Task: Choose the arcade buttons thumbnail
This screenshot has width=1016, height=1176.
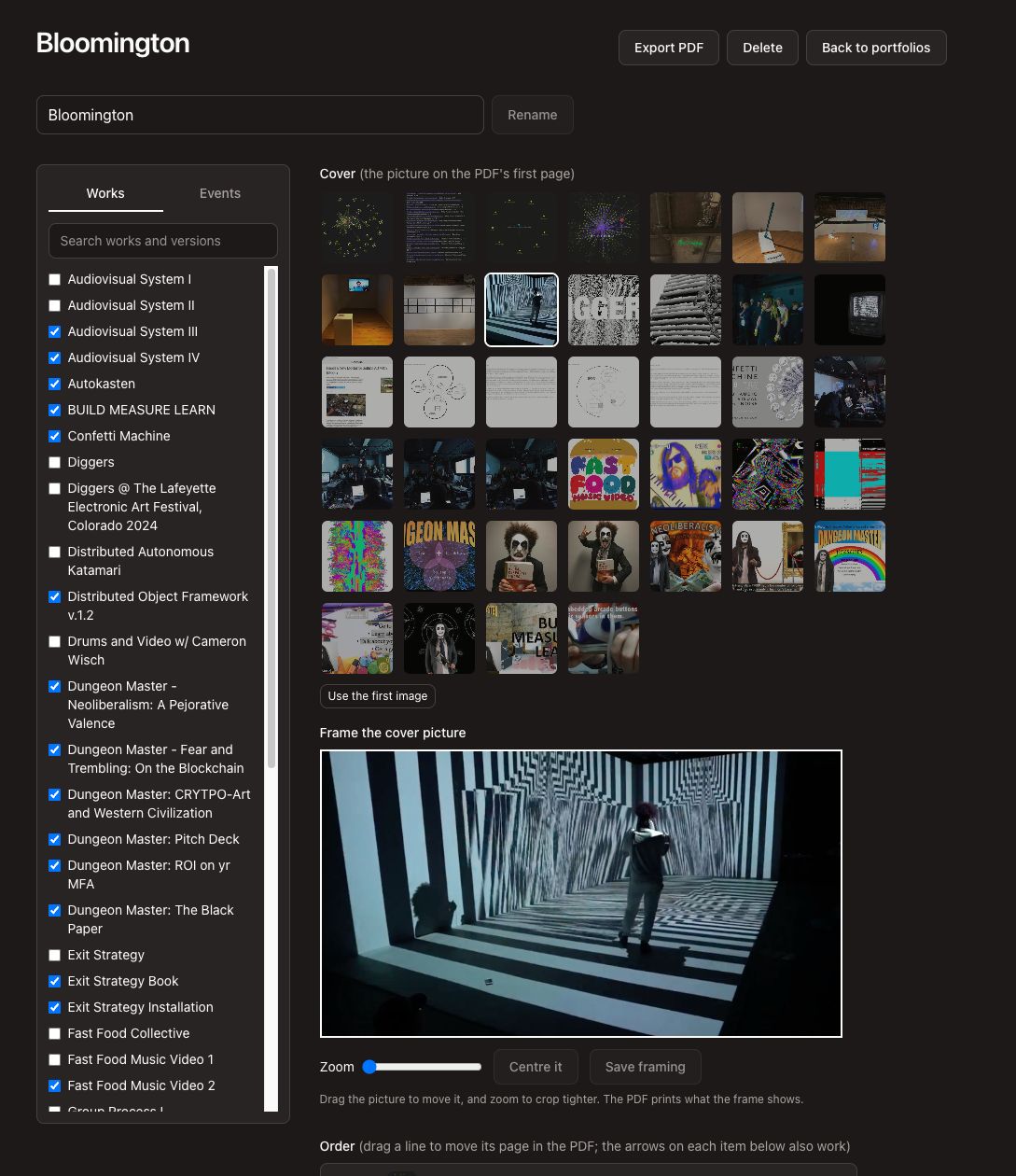Action: pos(604,638)
